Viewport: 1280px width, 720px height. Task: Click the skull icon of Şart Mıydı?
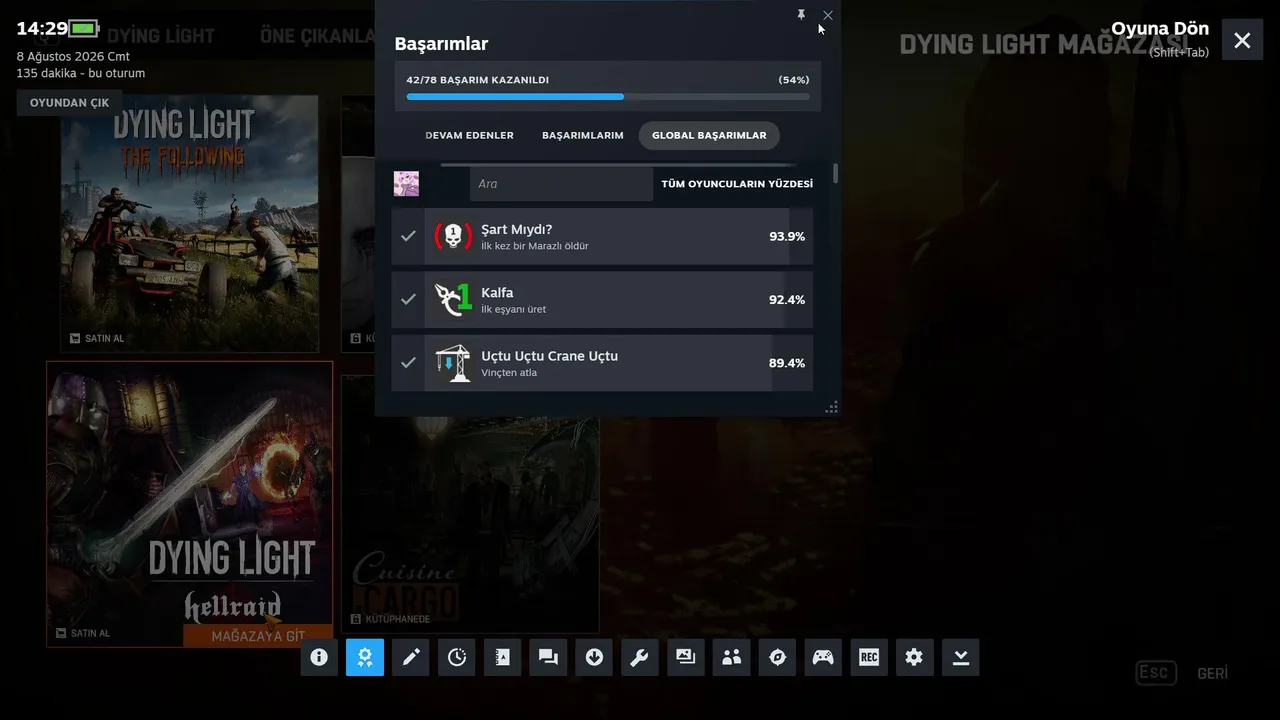(x=452, y=236)
